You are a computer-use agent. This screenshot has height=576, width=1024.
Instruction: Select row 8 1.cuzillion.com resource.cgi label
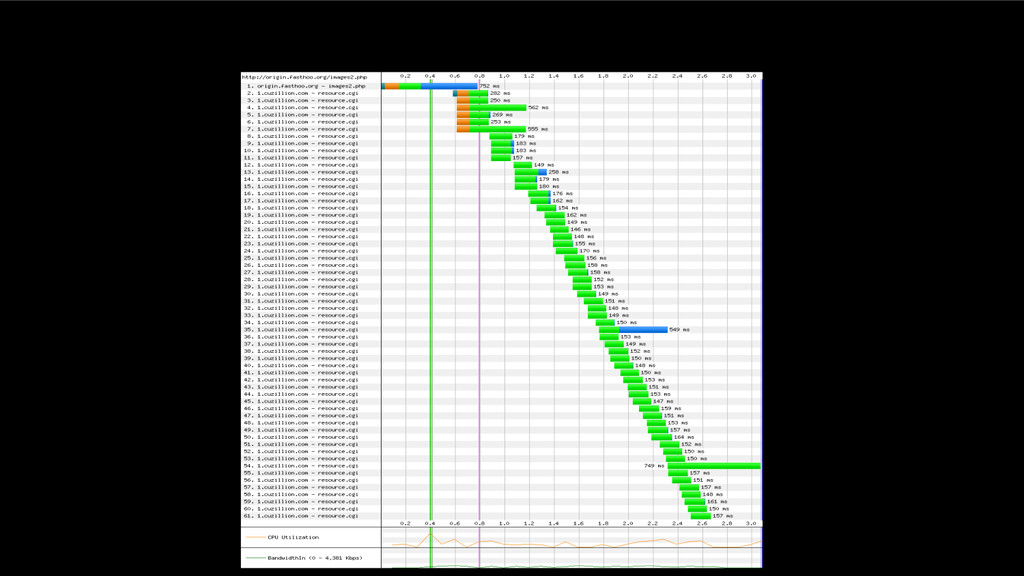[x=302, y=136]
